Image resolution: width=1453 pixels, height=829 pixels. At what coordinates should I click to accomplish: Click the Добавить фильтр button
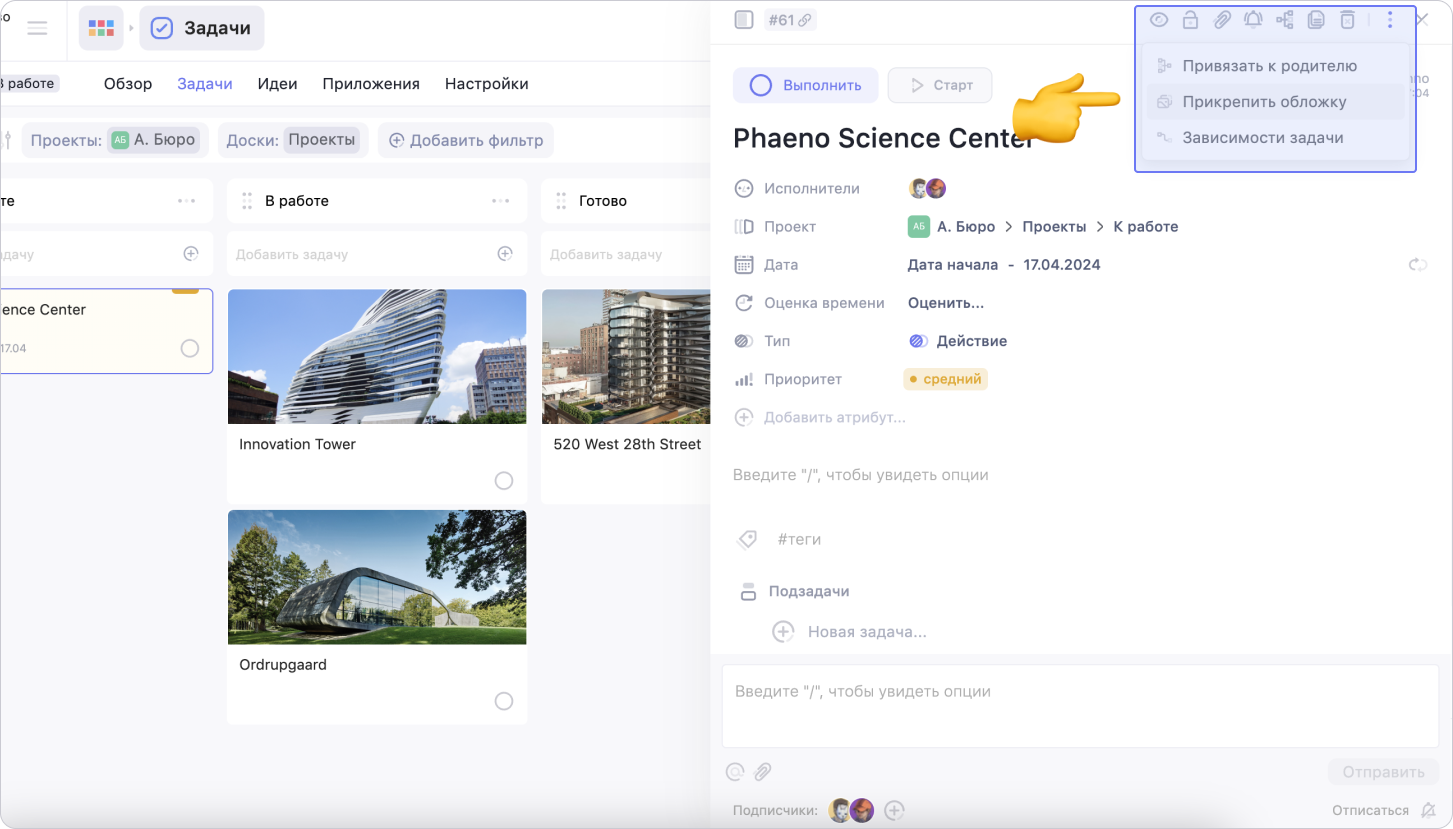(x=465, y=140)
